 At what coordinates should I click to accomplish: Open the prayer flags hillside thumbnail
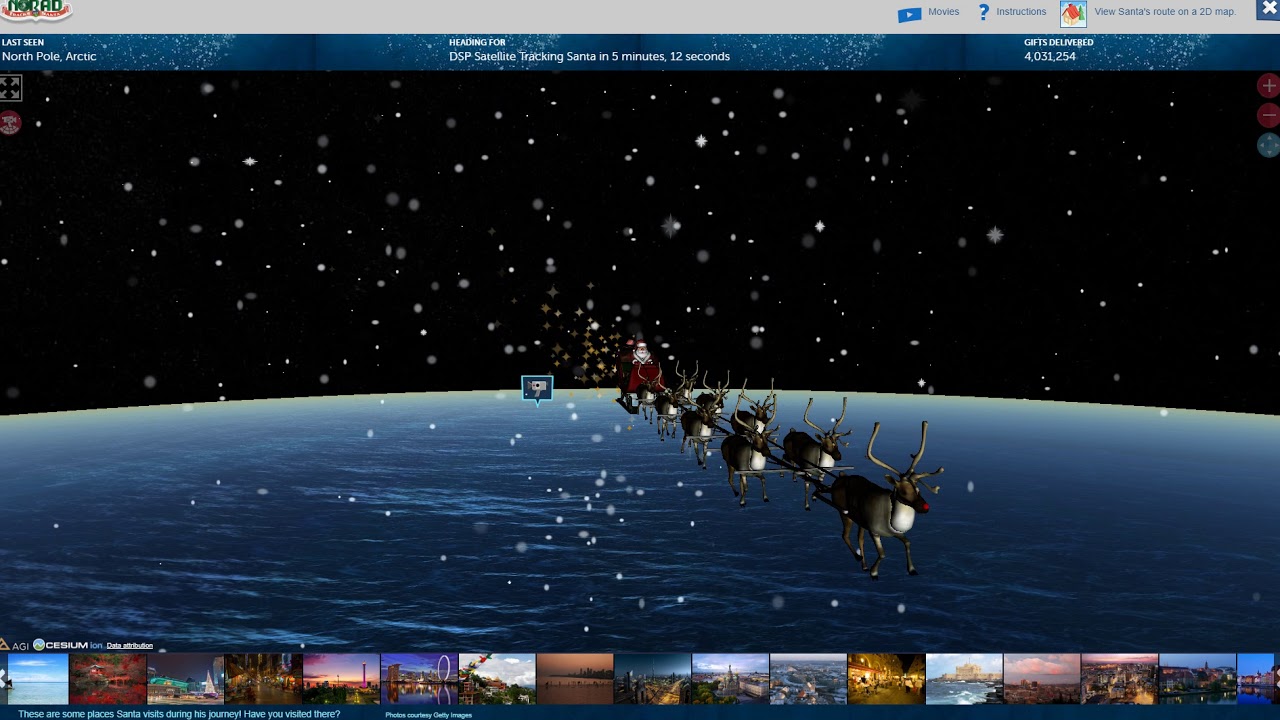point(498,679)
